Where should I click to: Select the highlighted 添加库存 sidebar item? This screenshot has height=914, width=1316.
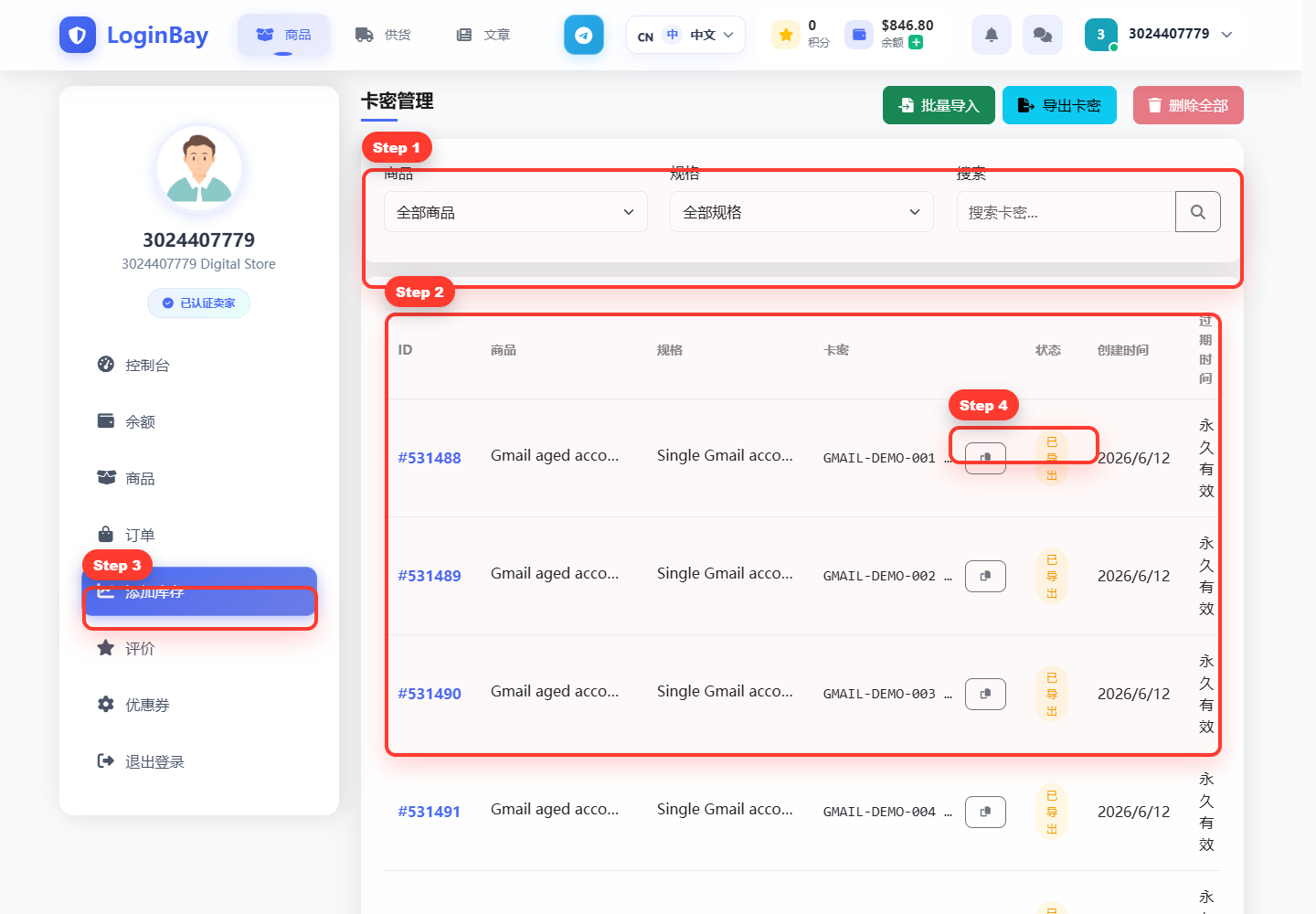199,591
